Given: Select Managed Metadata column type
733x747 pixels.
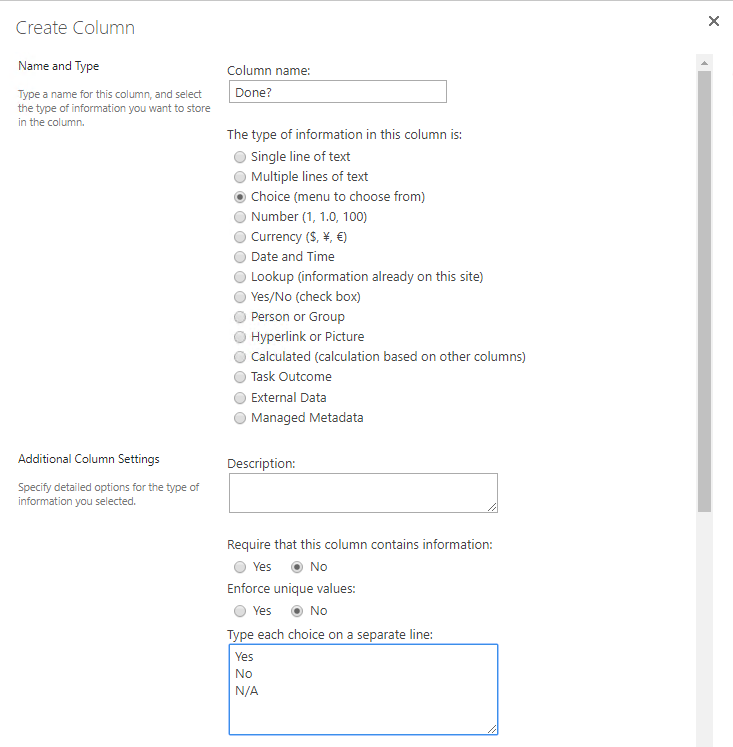Looking at the screenshot, I should coord(240,418).
